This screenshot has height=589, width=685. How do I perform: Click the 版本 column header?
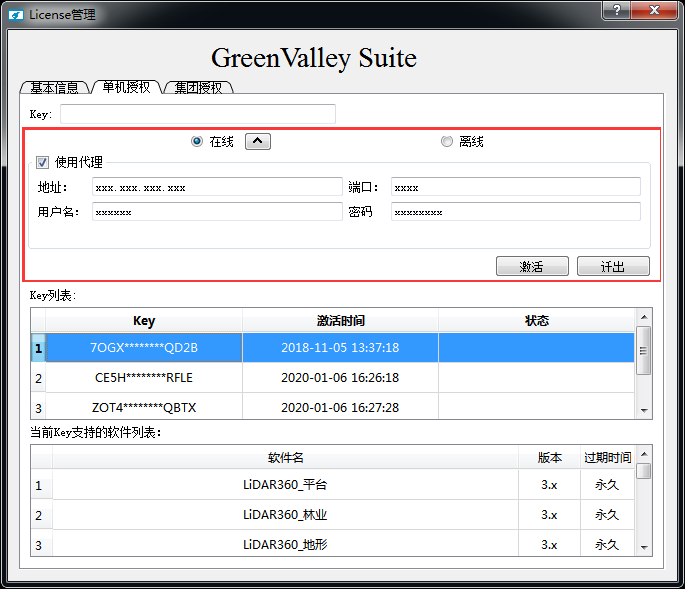coord(550,457)
